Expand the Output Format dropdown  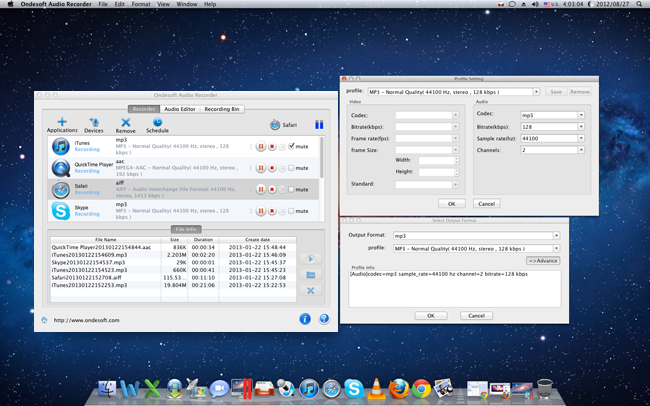(556, 236)
